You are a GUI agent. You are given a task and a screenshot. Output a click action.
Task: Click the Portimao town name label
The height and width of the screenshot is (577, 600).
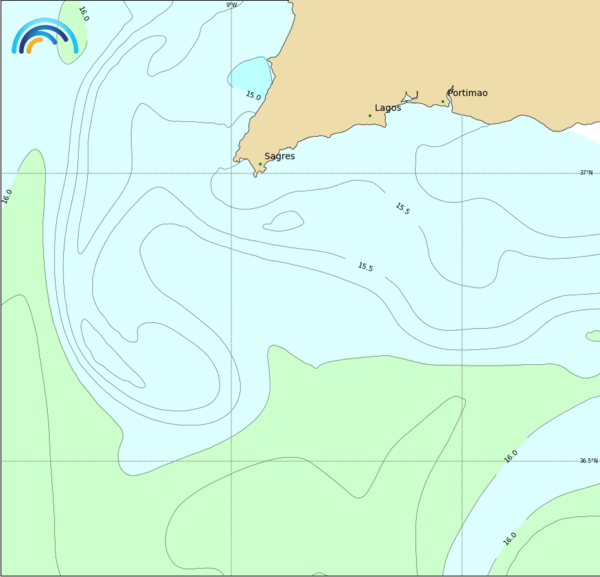point(468,93)
